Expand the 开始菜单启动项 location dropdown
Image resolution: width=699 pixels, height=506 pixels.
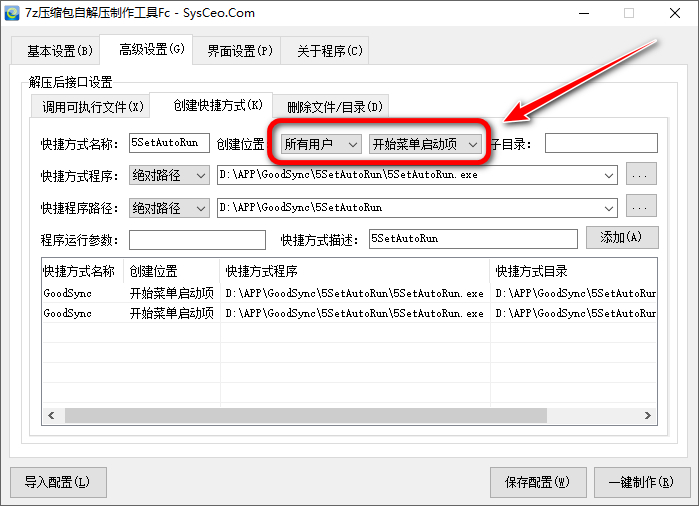tap(425, 144)
